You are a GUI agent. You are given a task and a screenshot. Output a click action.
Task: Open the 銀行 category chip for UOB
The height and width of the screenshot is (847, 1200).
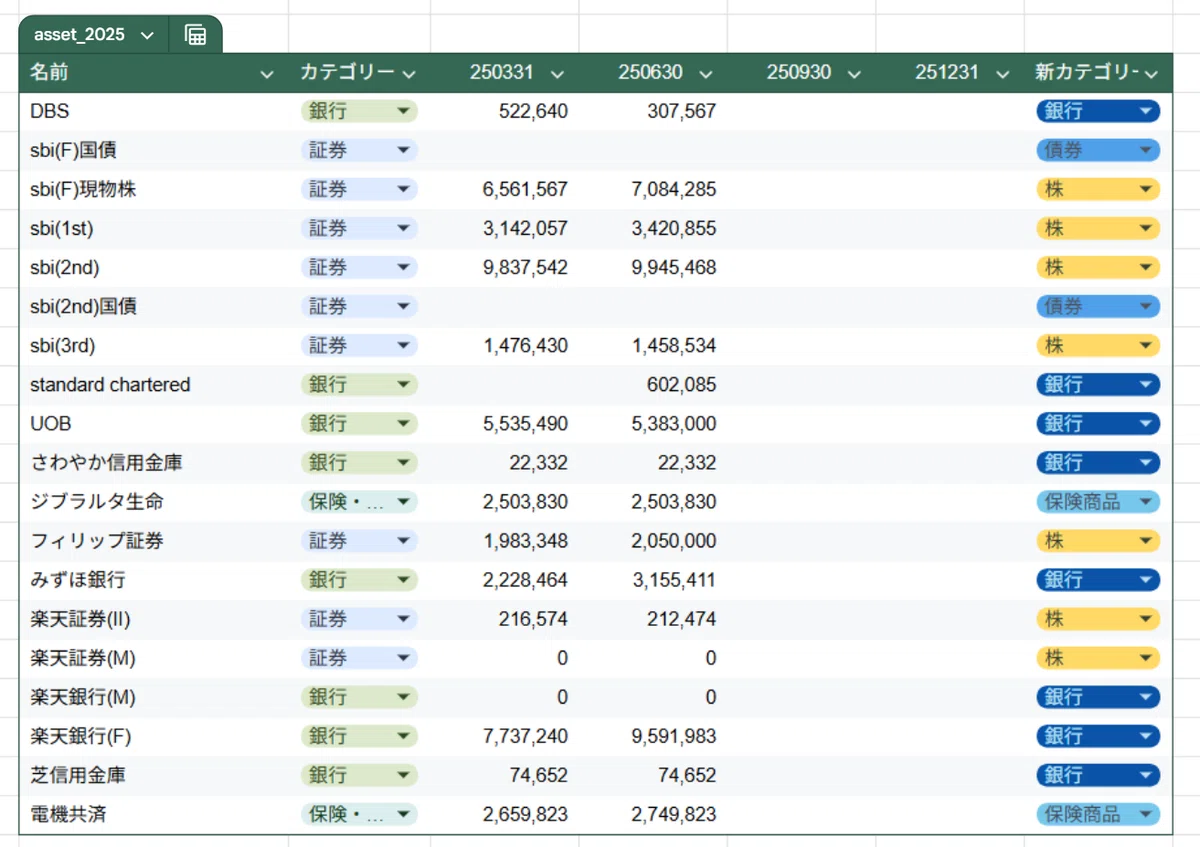(359, 424)
